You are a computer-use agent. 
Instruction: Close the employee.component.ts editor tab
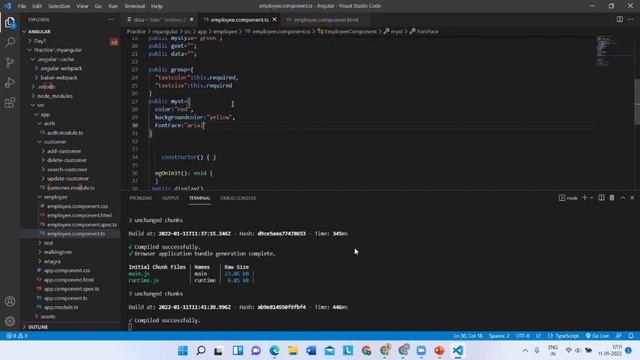(274, 20)
